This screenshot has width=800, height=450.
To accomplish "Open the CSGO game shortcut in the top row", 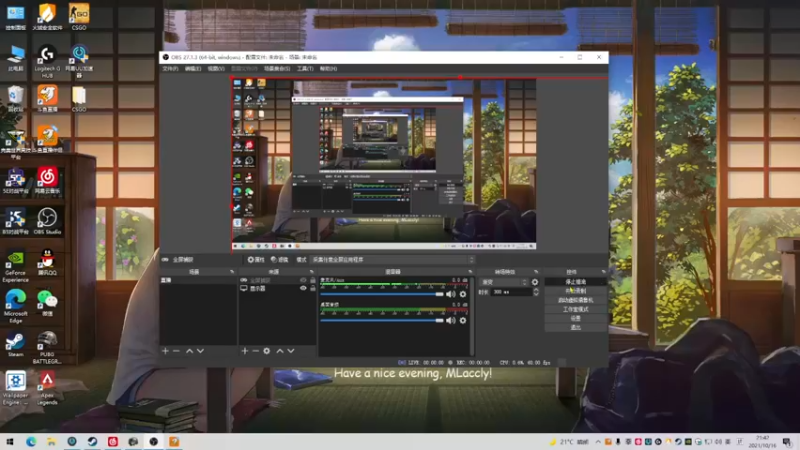I will click(79, 16).
